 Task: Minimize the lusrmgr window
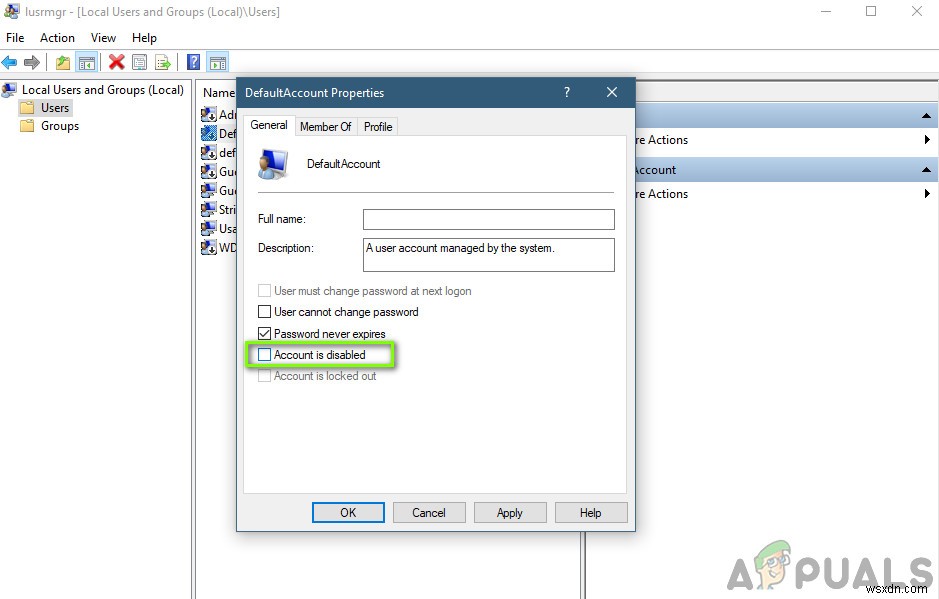[826, 11]
